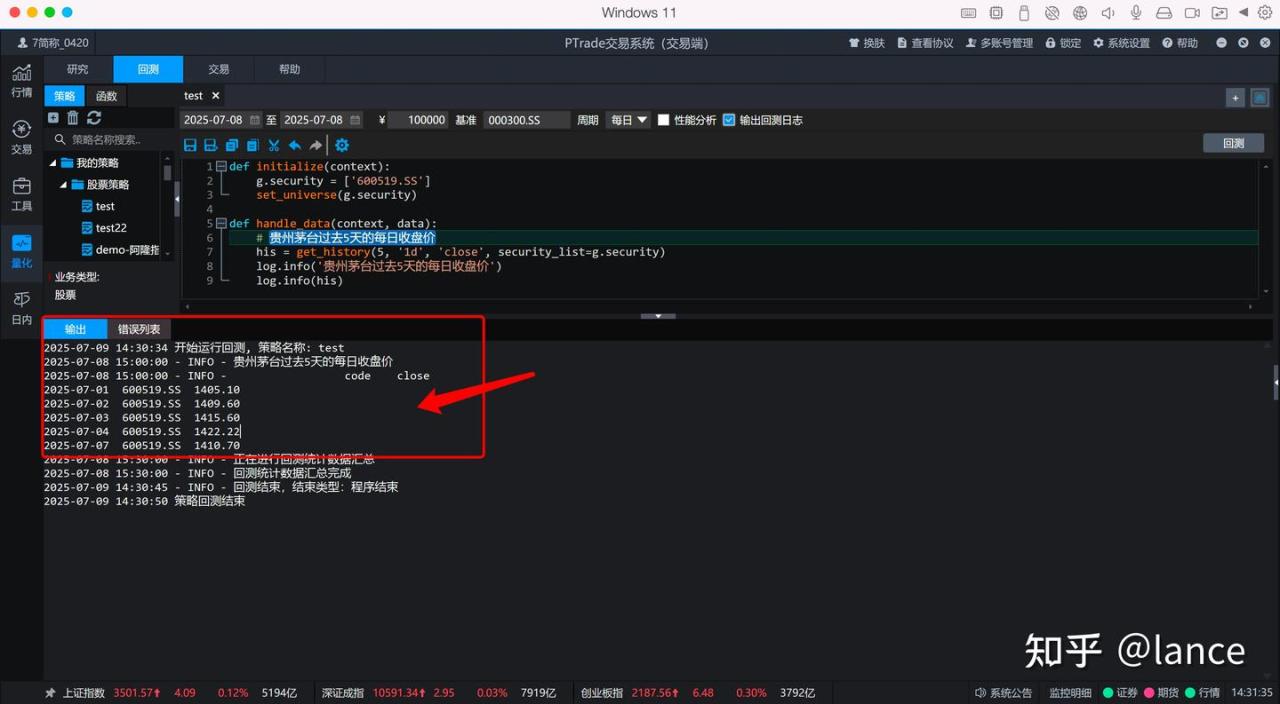
Task: Click the redo arrow icon
Action: (x=315, y=145)
